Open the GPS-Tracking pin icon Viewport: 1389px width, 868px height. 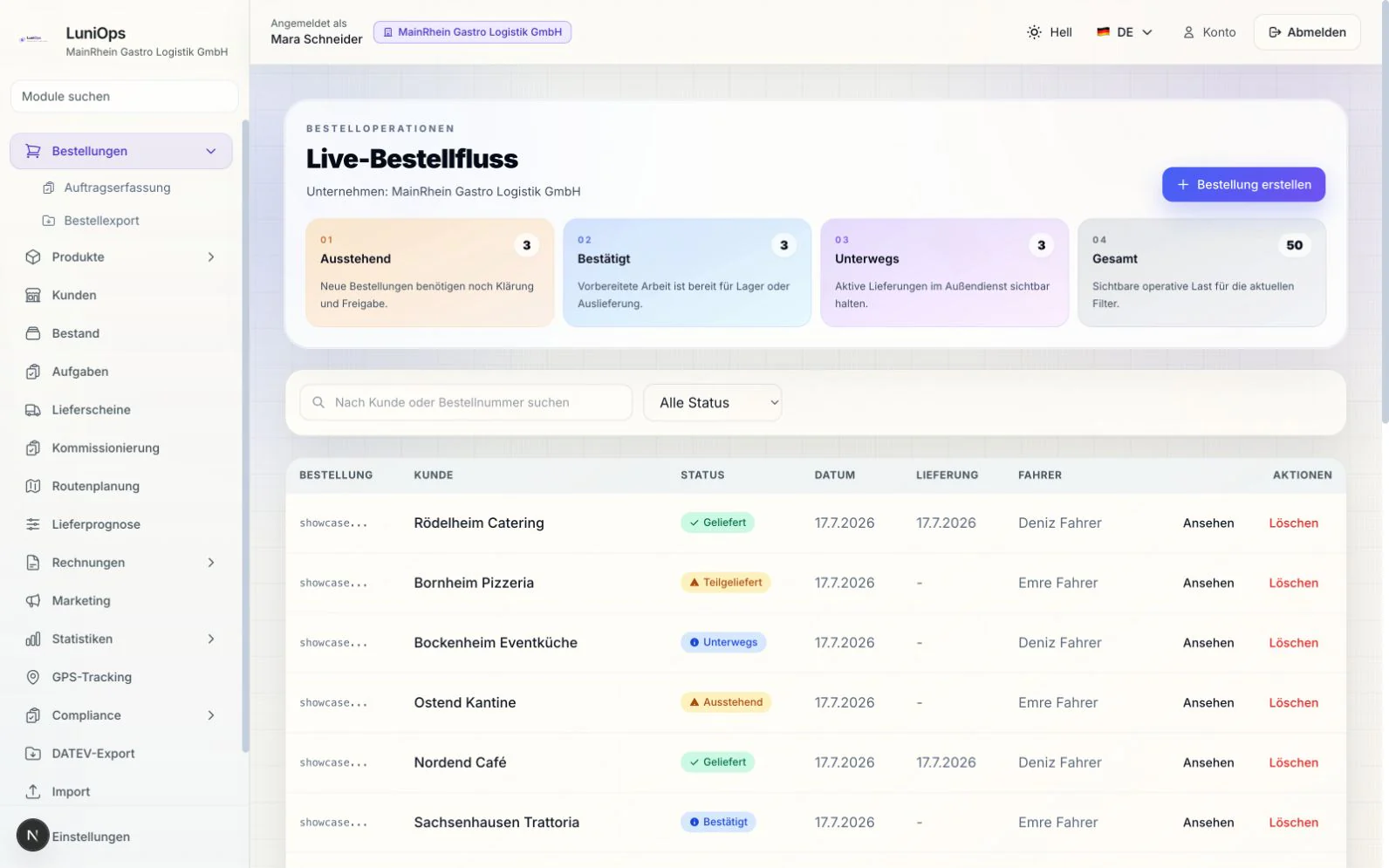point(33,677)
